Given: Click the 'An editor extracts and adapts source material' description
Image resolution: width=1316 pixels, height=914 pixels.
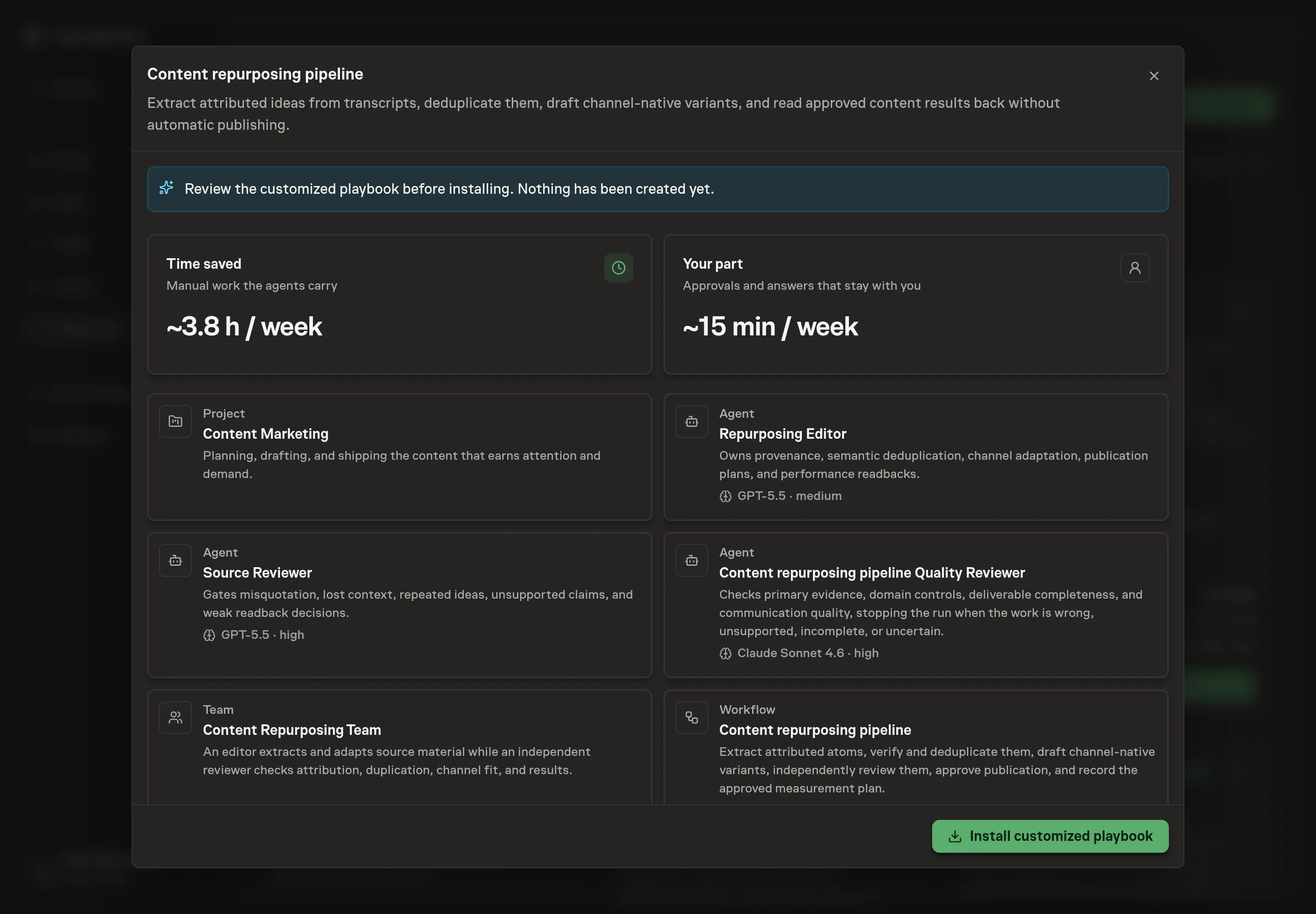Looking at the screenshot, I should [x=396, y=760].
